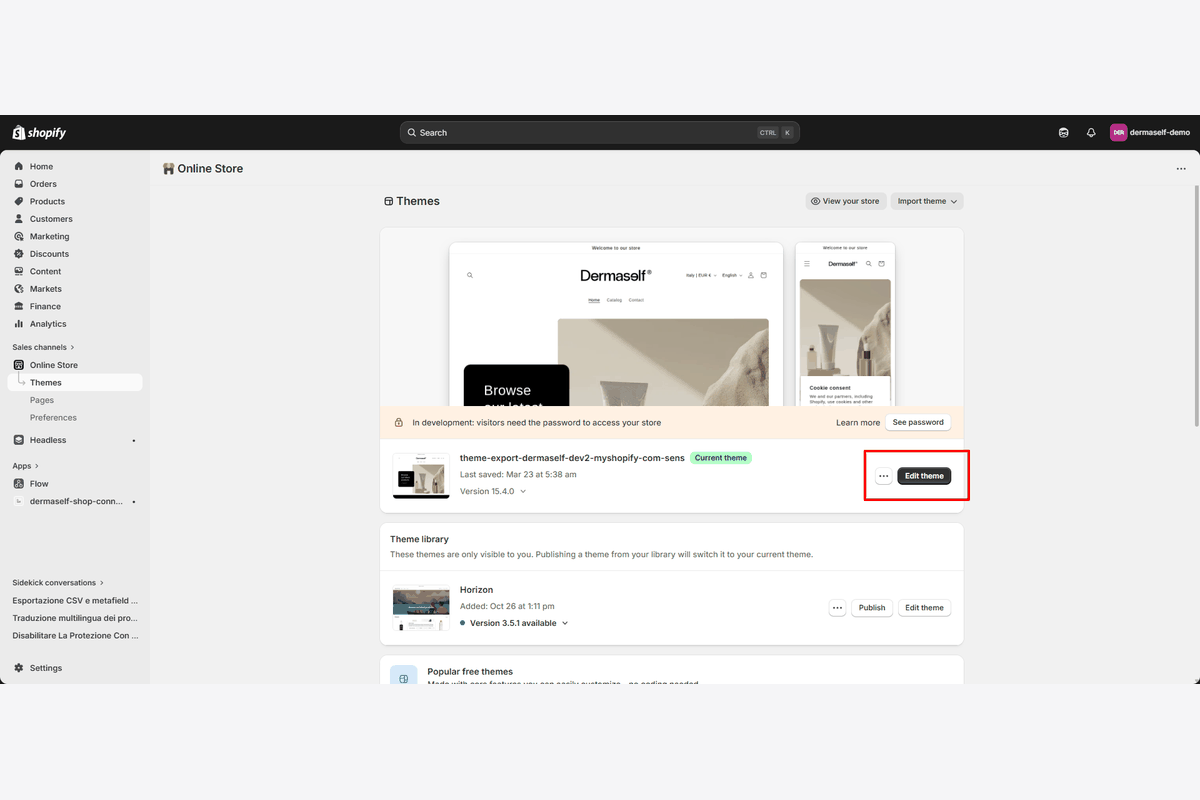Click the Analytics bar chart icon
The image size is (1200, 800).
click(x=19, y=324)
